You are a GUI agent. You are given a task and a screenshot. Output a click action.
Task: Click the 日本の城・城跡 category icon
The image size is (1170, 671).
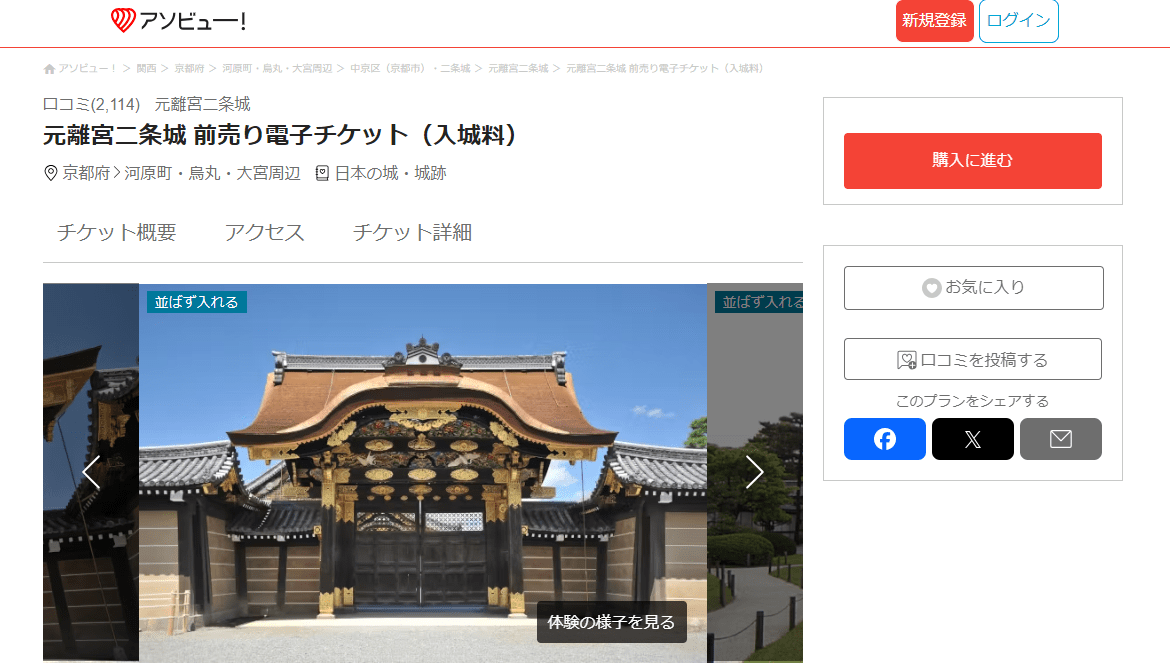coord(321,172)
